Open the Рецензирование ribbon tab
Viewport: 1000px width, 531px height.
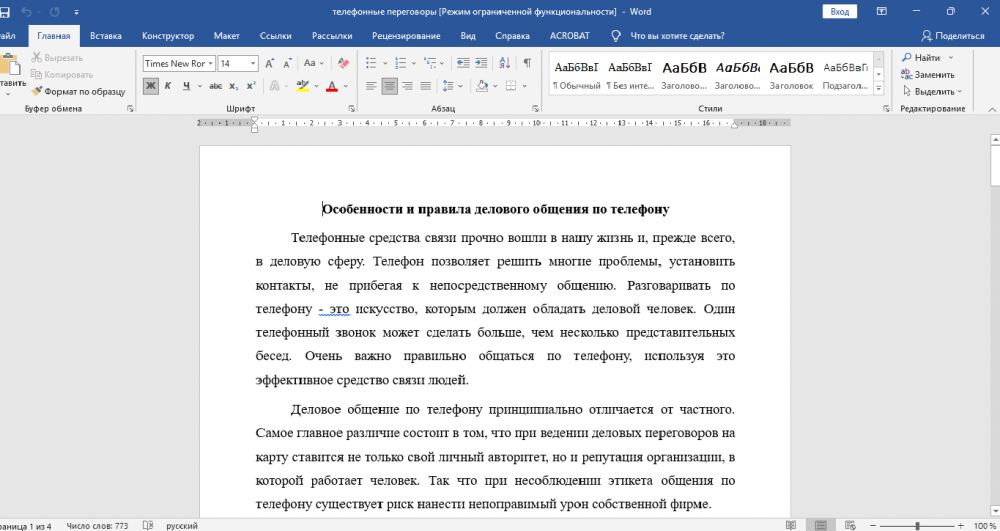tap(405, 35)
